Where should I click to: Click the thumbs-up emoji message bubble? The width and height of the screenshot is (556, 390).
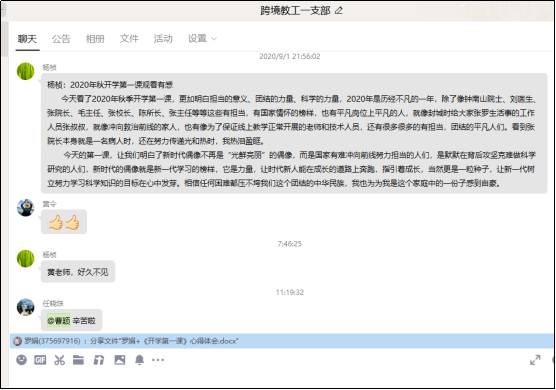[64, 222]
